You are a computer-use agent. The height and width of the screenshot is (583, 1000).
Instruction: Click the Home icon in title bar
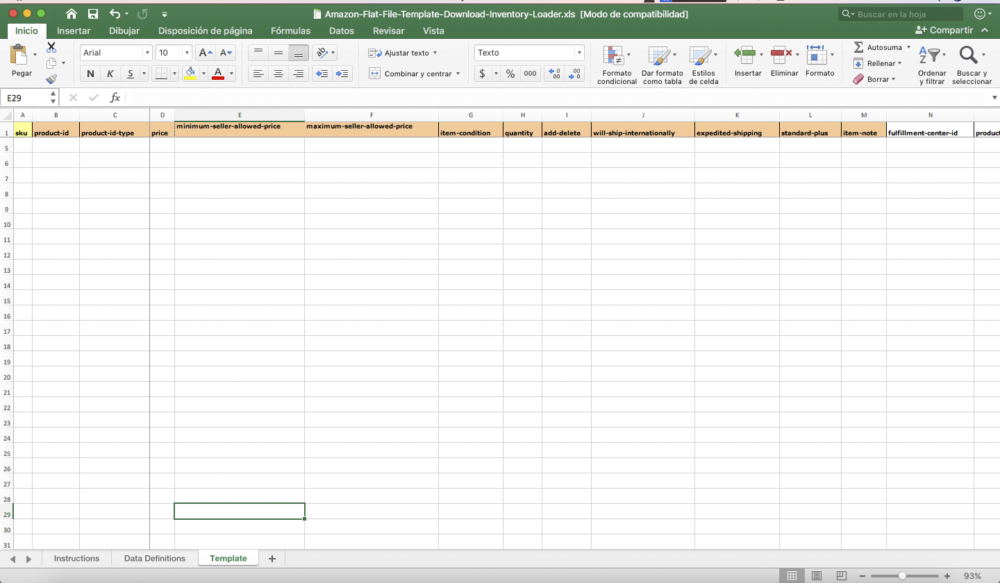(71, 13)
